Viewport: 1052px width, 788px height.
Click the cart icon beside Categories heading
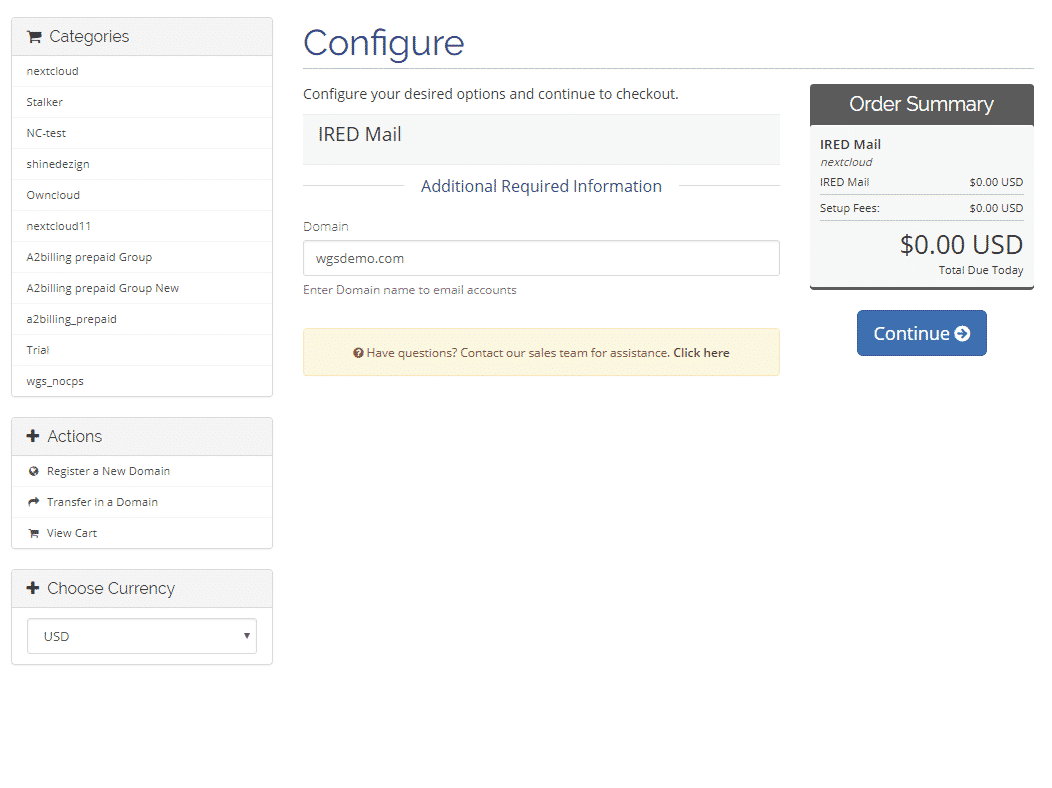point(34,36)
